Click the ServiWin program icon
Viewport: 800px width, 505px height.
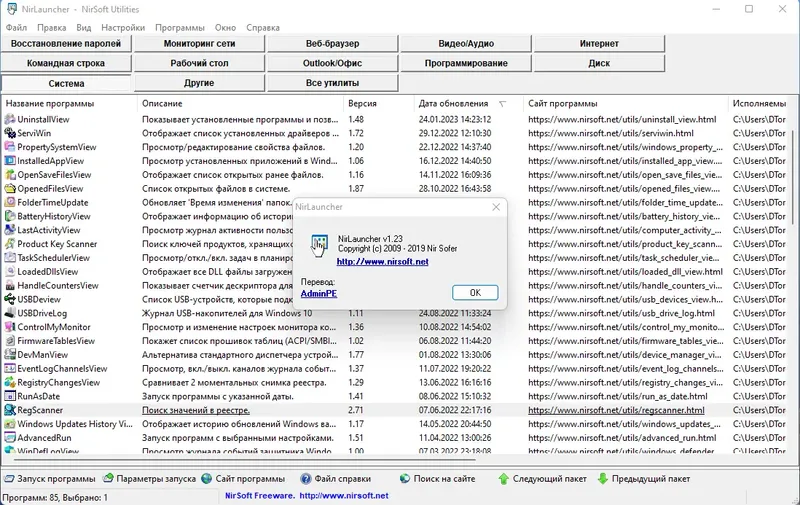click(10, 133)
